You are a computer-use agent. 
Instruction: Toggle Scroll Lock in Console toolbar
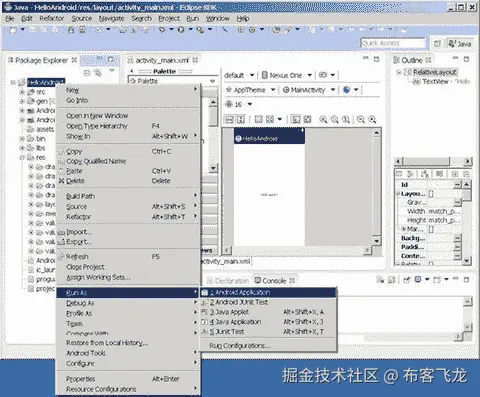[392, 280]
